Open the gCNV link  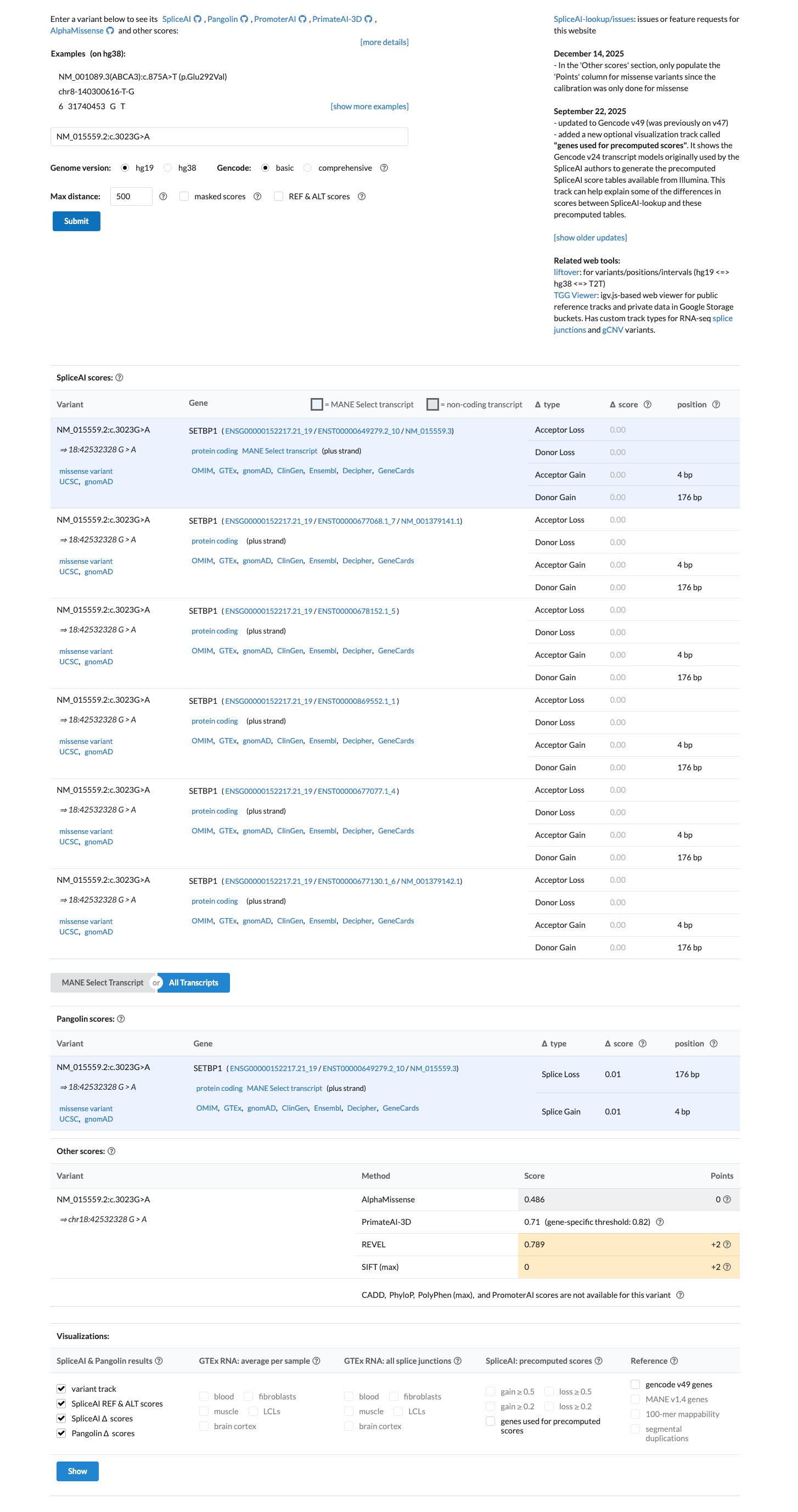click(612, 331)
